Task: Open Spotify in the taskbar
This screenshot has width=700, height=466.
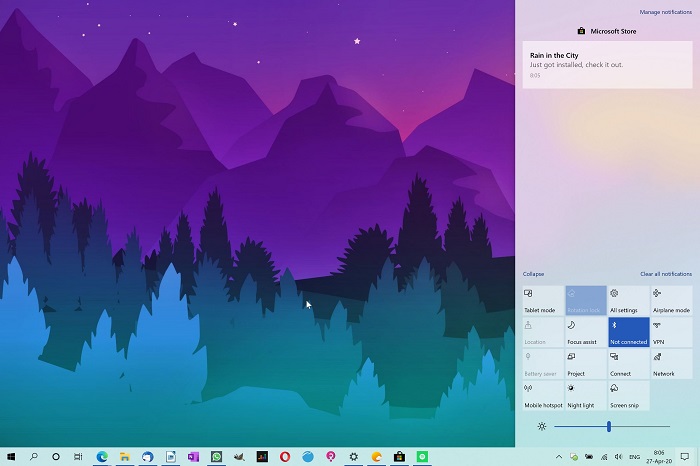Action: (423, 456)
